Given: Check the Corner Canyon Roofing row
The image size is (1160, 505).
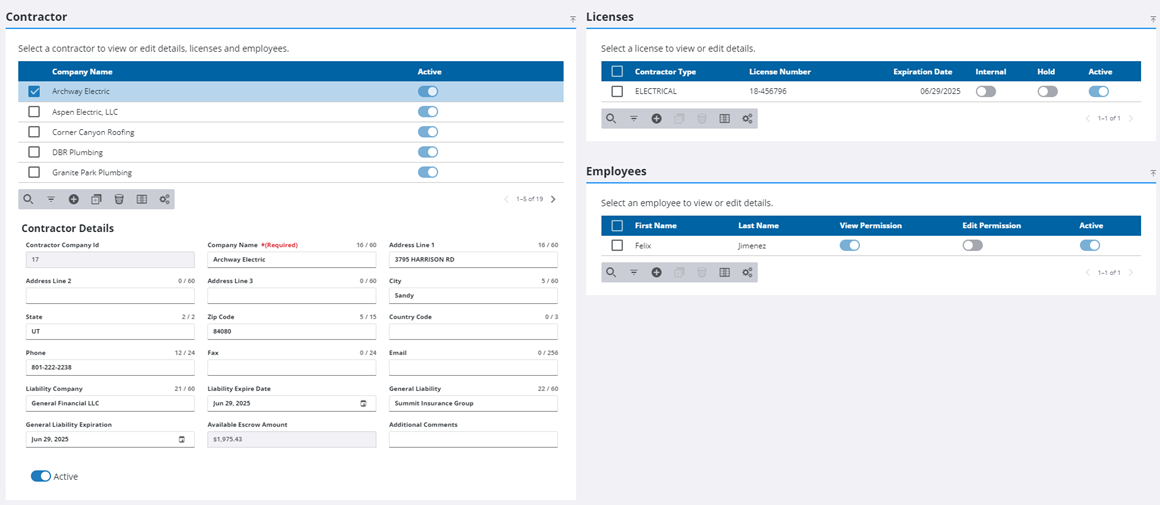Looking at the screenshot, I should click(x=34, y=132).
